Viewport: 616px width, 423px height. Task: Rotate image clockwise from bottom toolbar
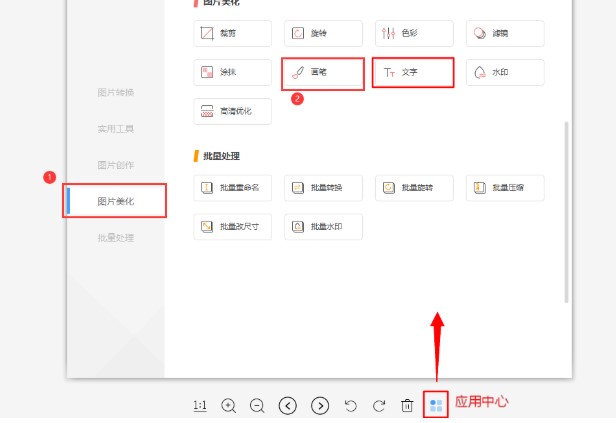[x=379, y=405]
